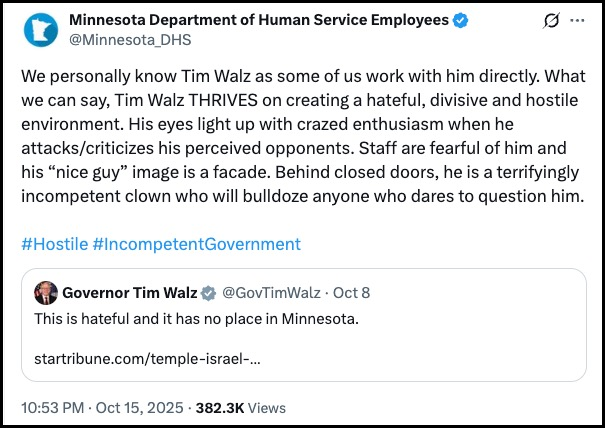Click Governor Tim Walz's small avatar
This screenshot has width=605, height=428.
pyautogui.click(x=46, y=293)
